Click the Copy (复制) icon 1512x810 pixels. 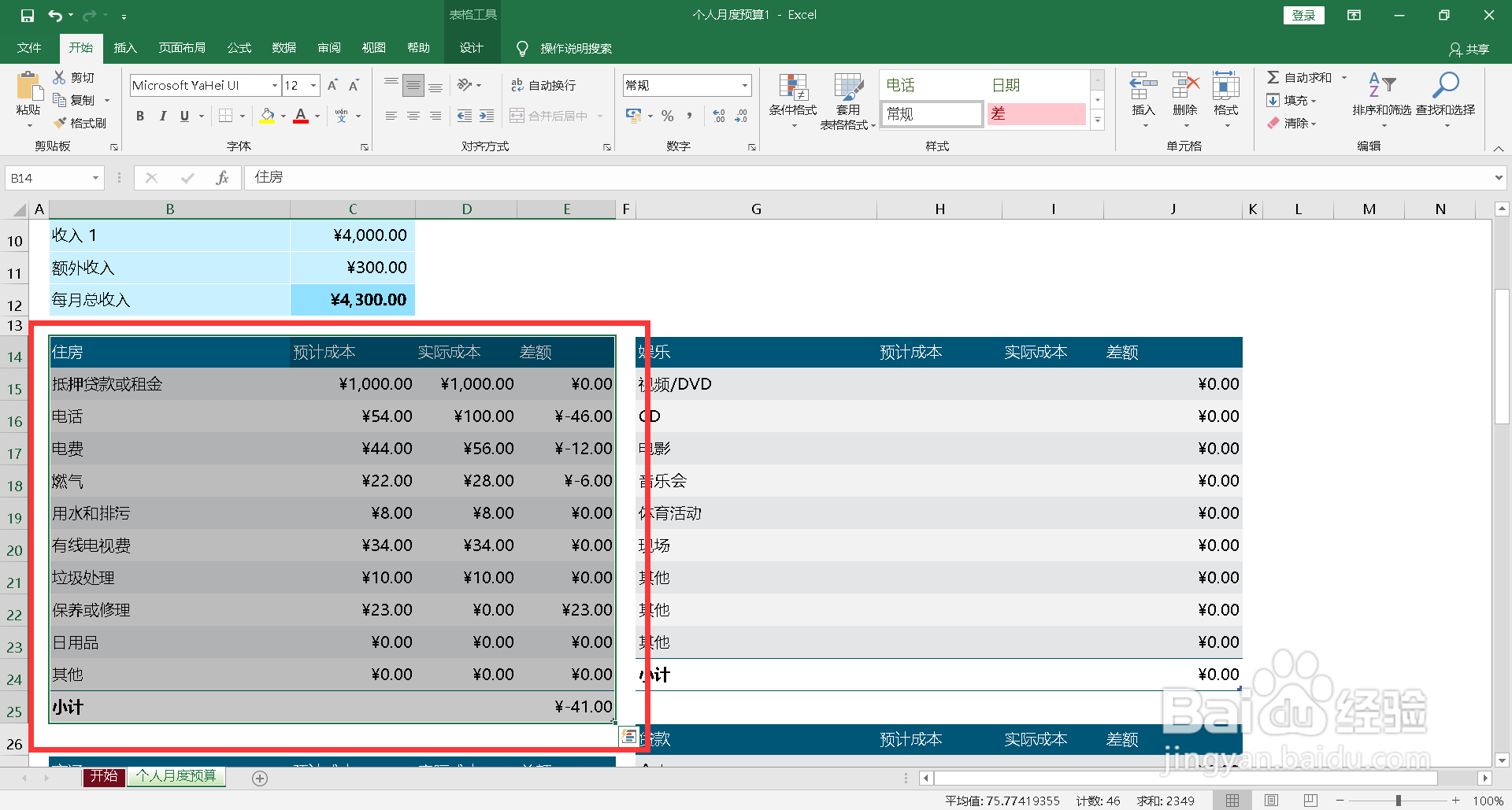point(59,100)
